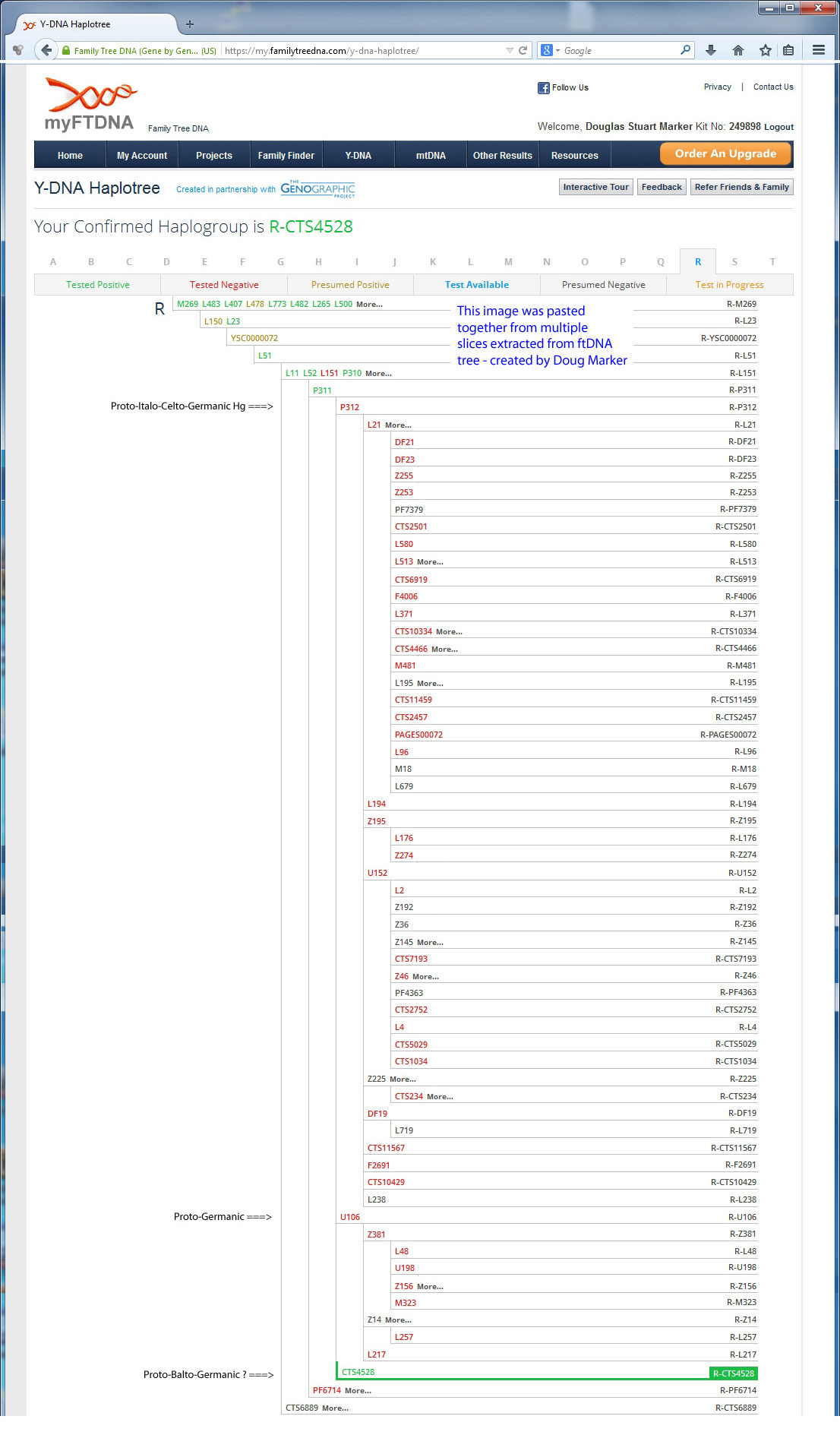Open new browser tab plus button
Viewport: 840px width, 1435px height.
tap(190, 24)
